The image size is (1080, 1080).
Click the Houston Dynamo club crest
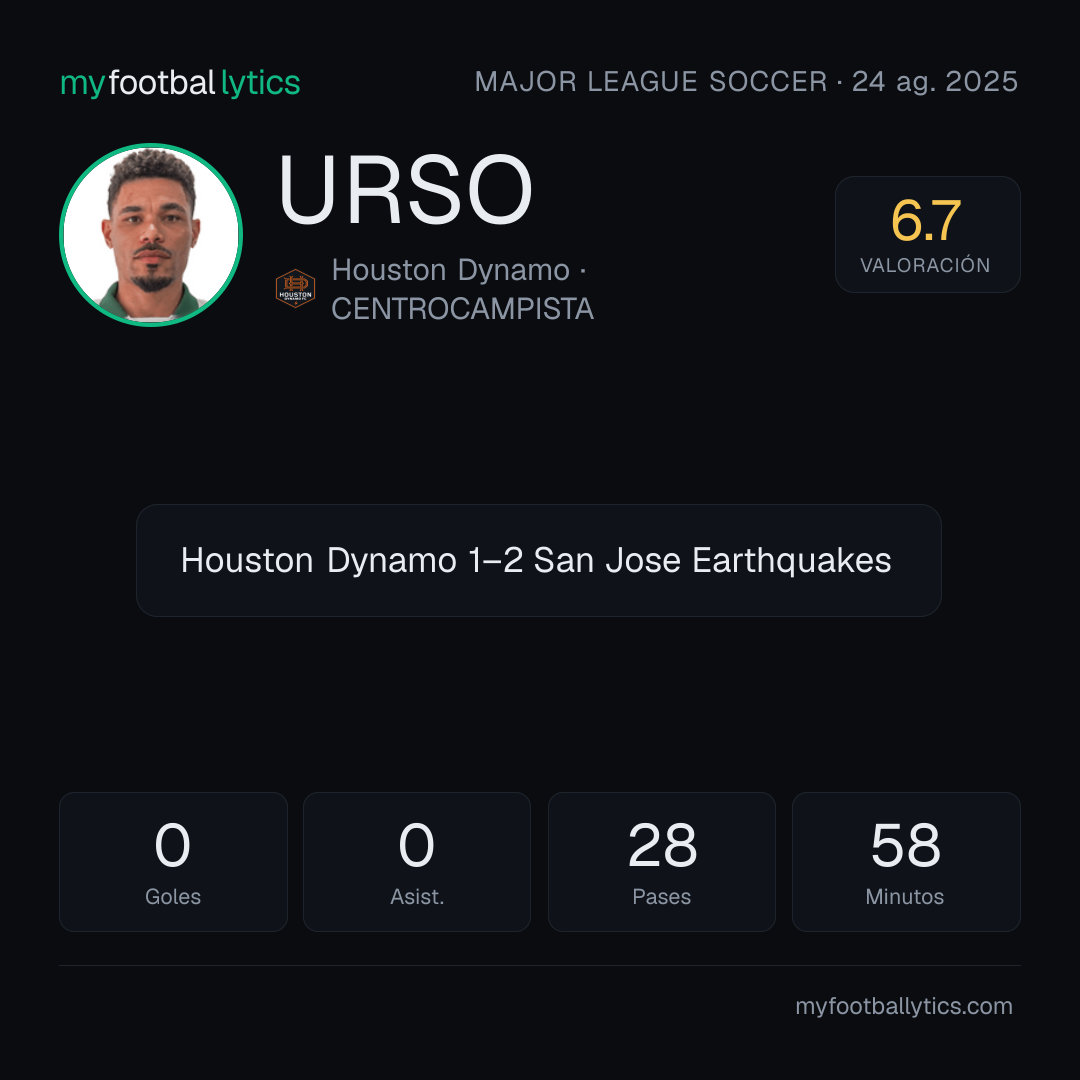tap(295, 289)
